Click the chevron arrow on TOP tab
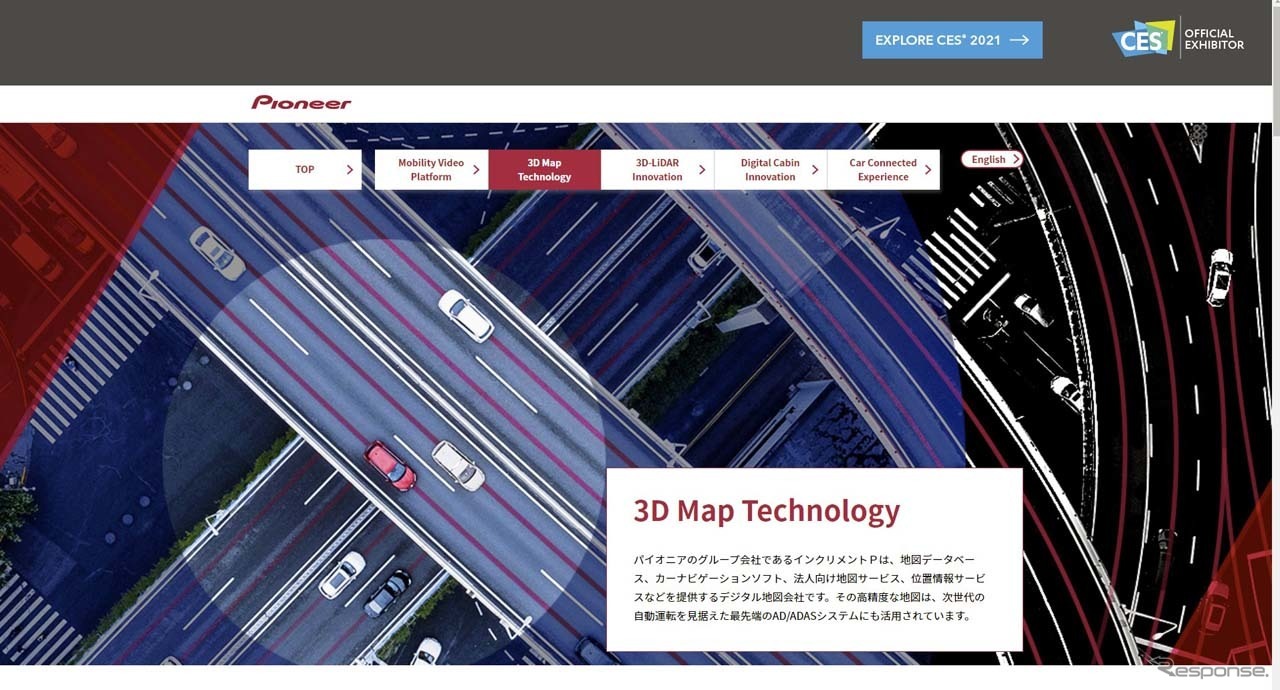This screenshot has height=690, width=1280. point(349,170)
